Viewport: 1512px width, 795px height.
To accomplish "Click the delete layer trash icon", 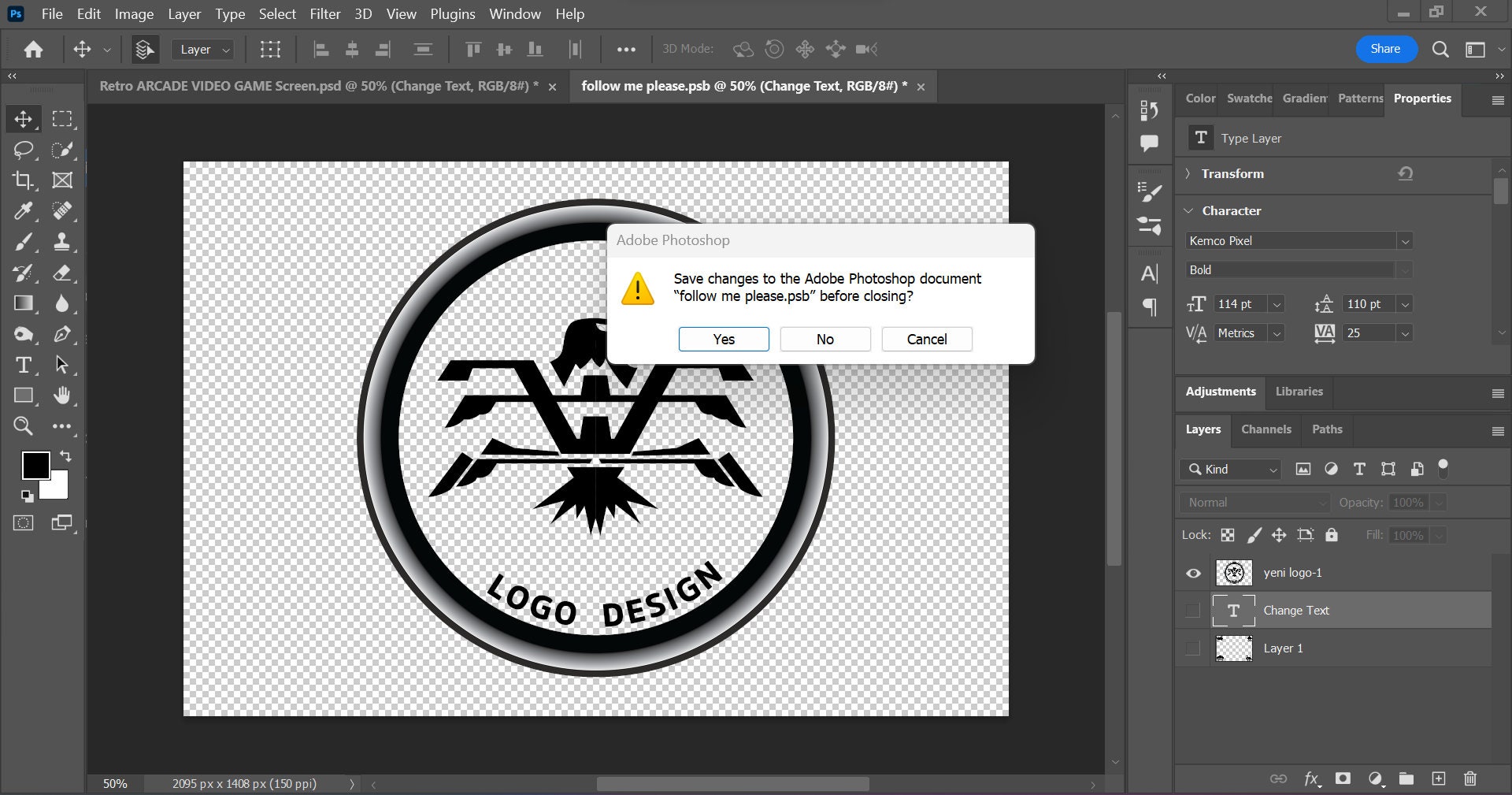I will [1469, 778].
